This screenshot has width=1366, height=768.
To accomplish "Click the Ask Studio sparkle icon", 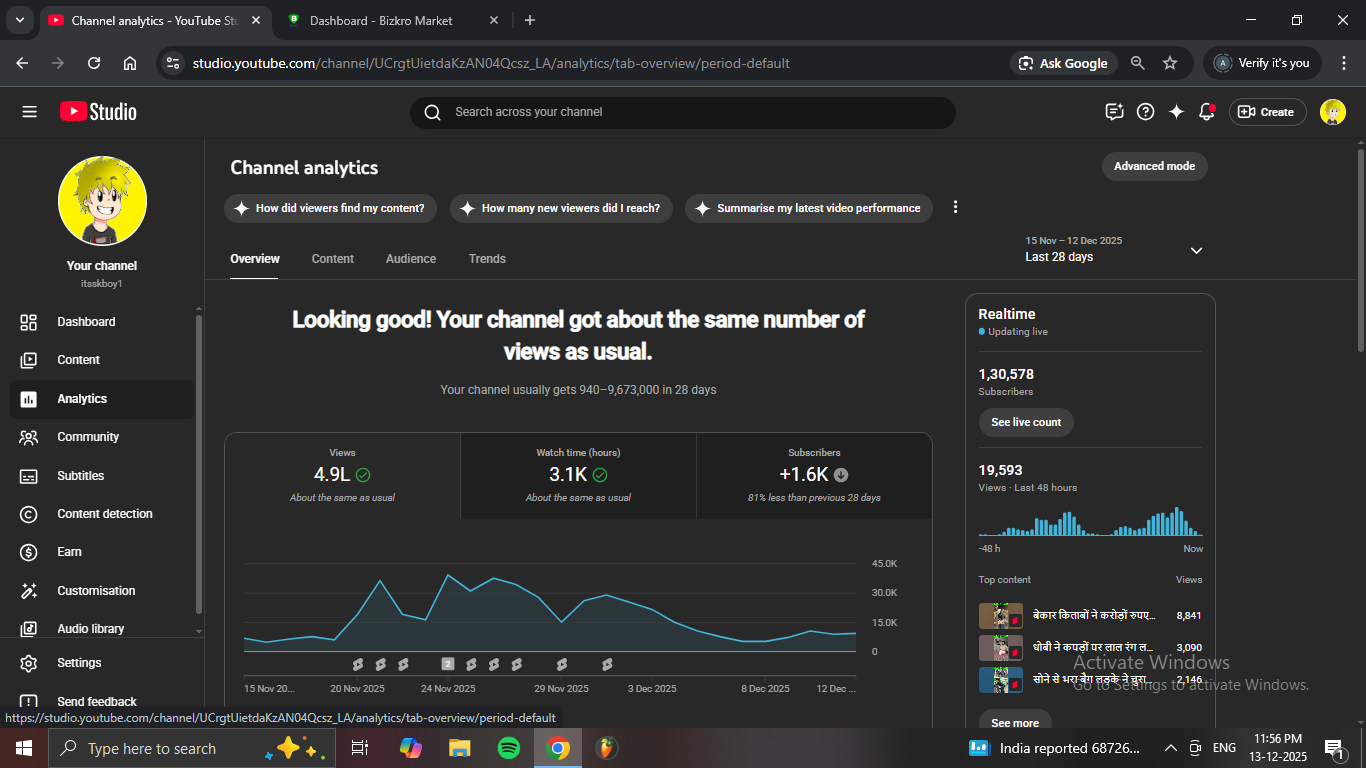I will tap(1176, 112).
